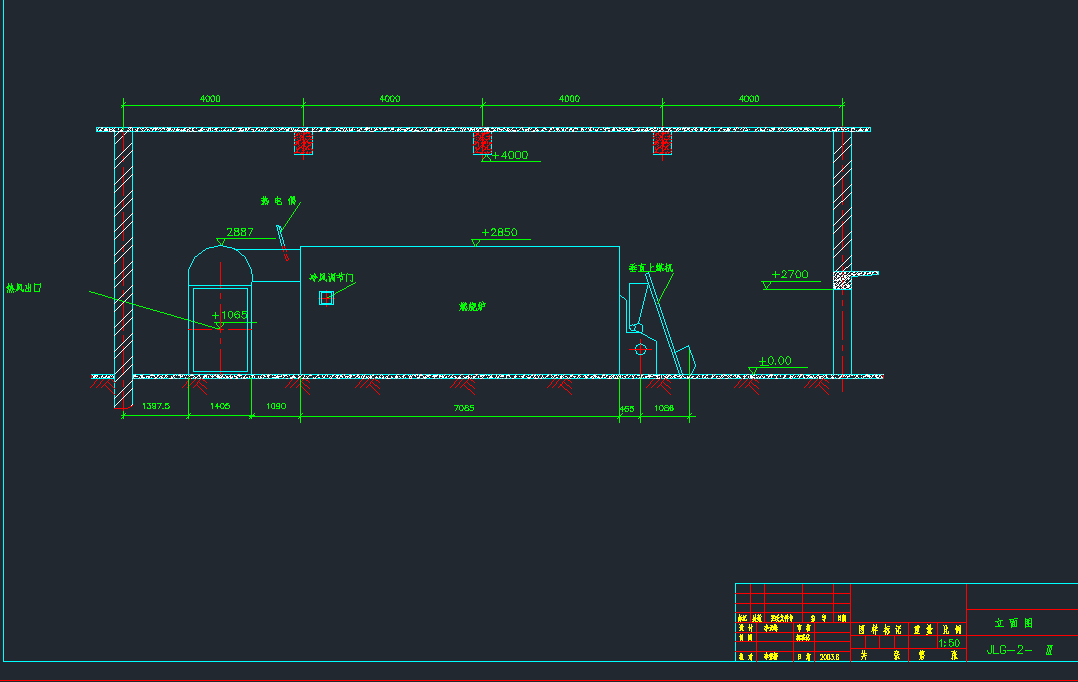Click the 1405 dimension text
This screenshot has height=682, width=1078.
219,407
